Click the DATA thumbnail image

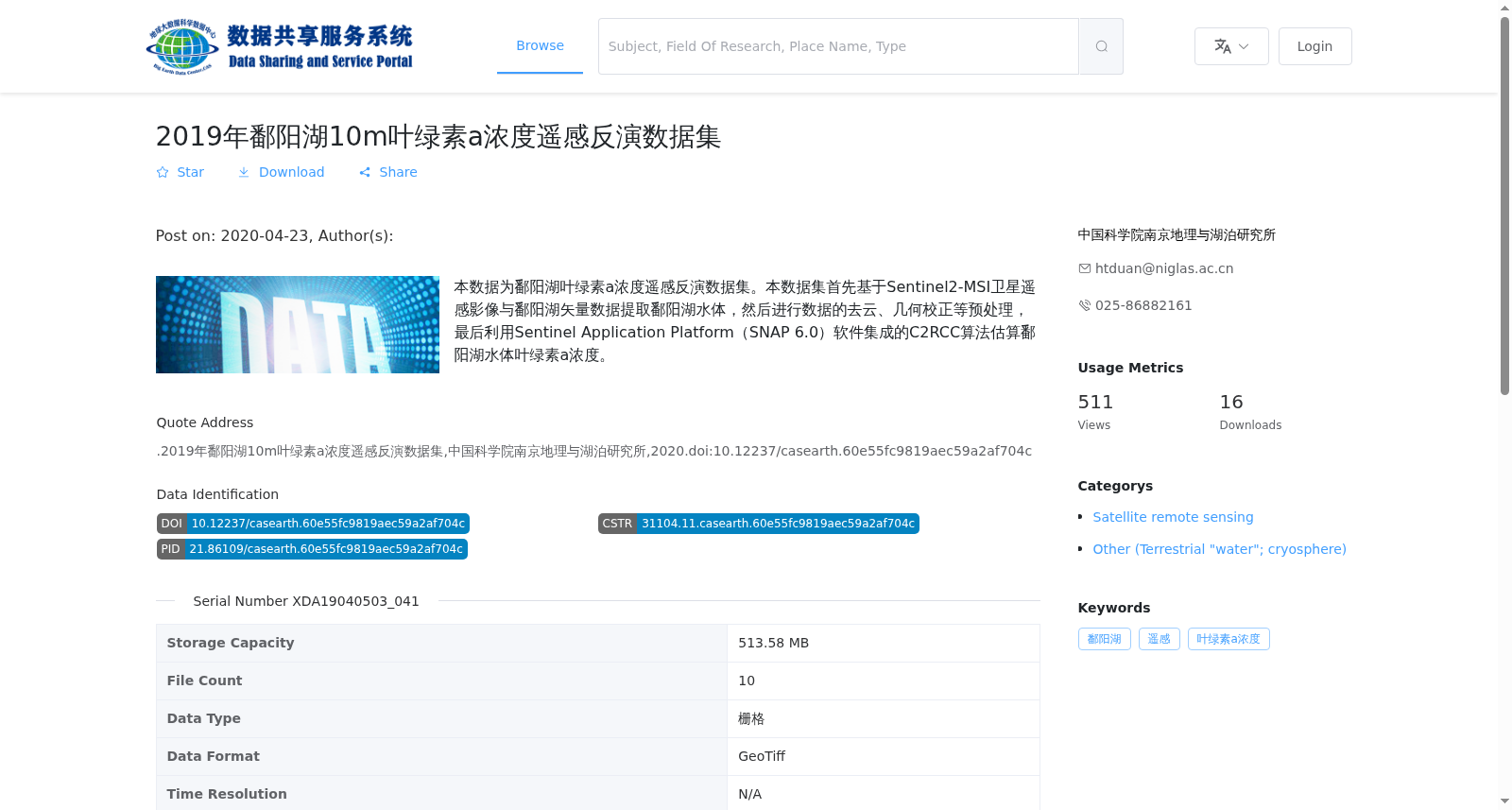point(298,324)
